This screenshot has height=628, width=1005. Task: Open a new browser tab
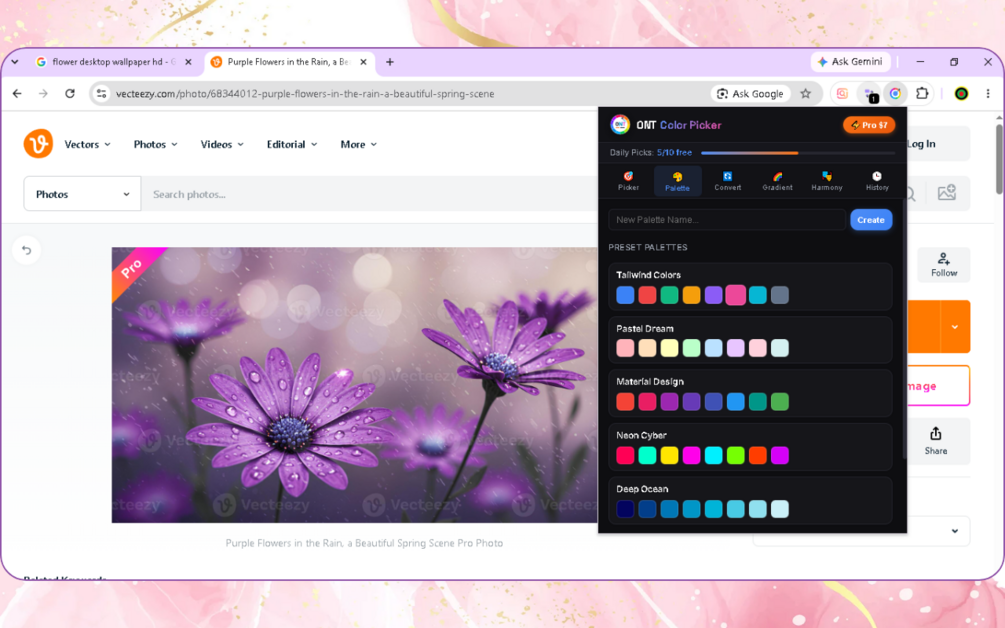click(x=390, y=62)
